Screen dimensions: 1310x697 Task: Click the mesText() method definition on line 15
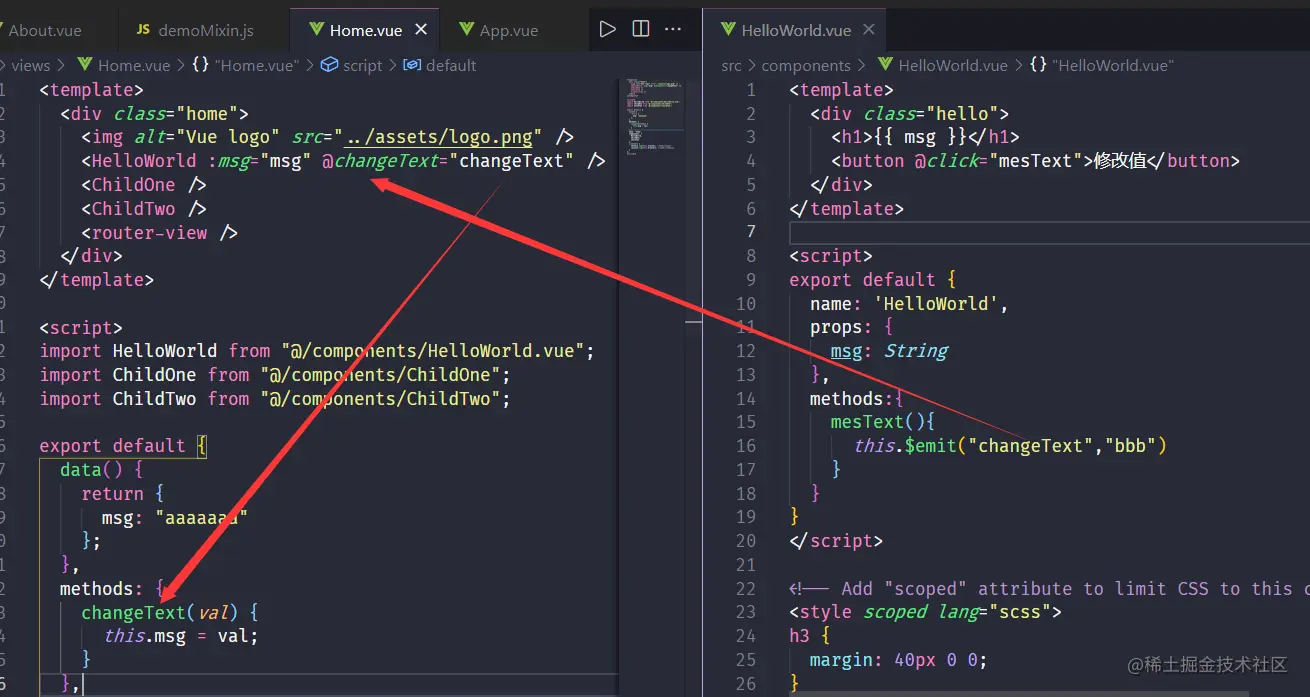tap(882, 422)
